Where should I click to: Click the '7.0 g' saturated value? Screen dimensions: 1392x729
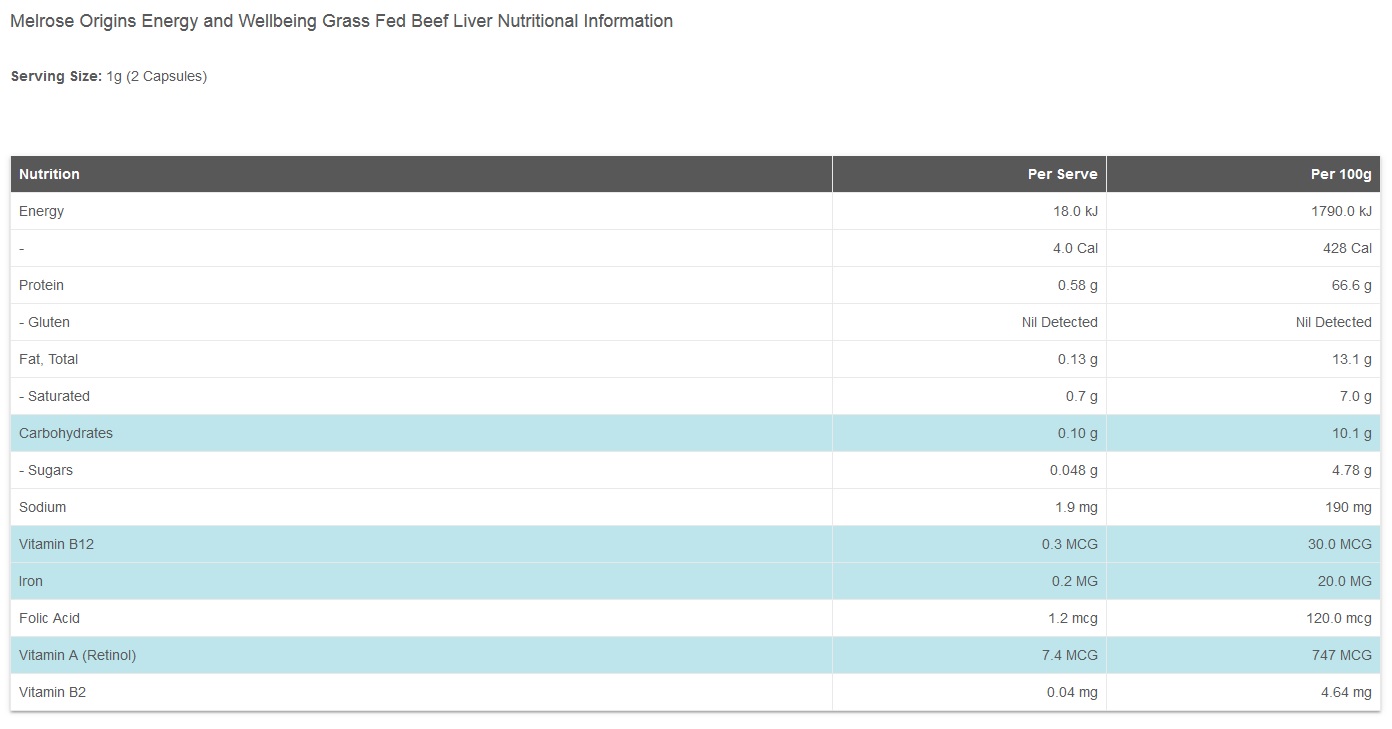(1356, 396)
